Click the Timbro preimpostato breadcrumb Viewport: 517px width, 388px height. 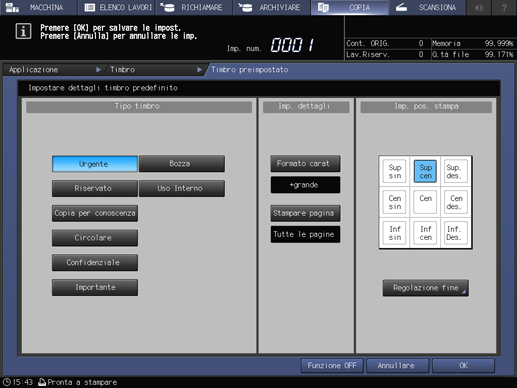click(x=250, y=70)
